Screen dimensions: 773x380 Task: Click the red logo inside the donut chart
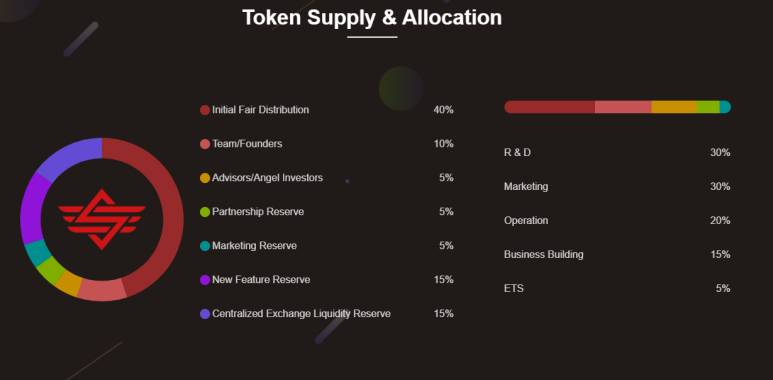pyautogui.click(x=102, y=219)
